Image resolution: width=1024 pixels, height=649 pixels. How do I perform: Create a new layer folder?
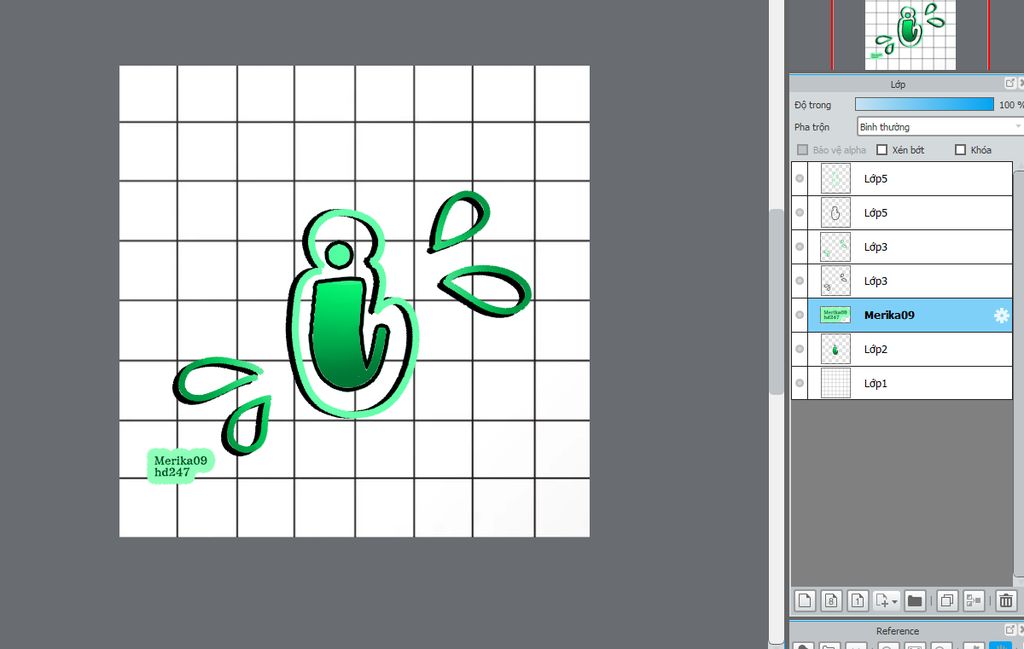pos(914,600)
